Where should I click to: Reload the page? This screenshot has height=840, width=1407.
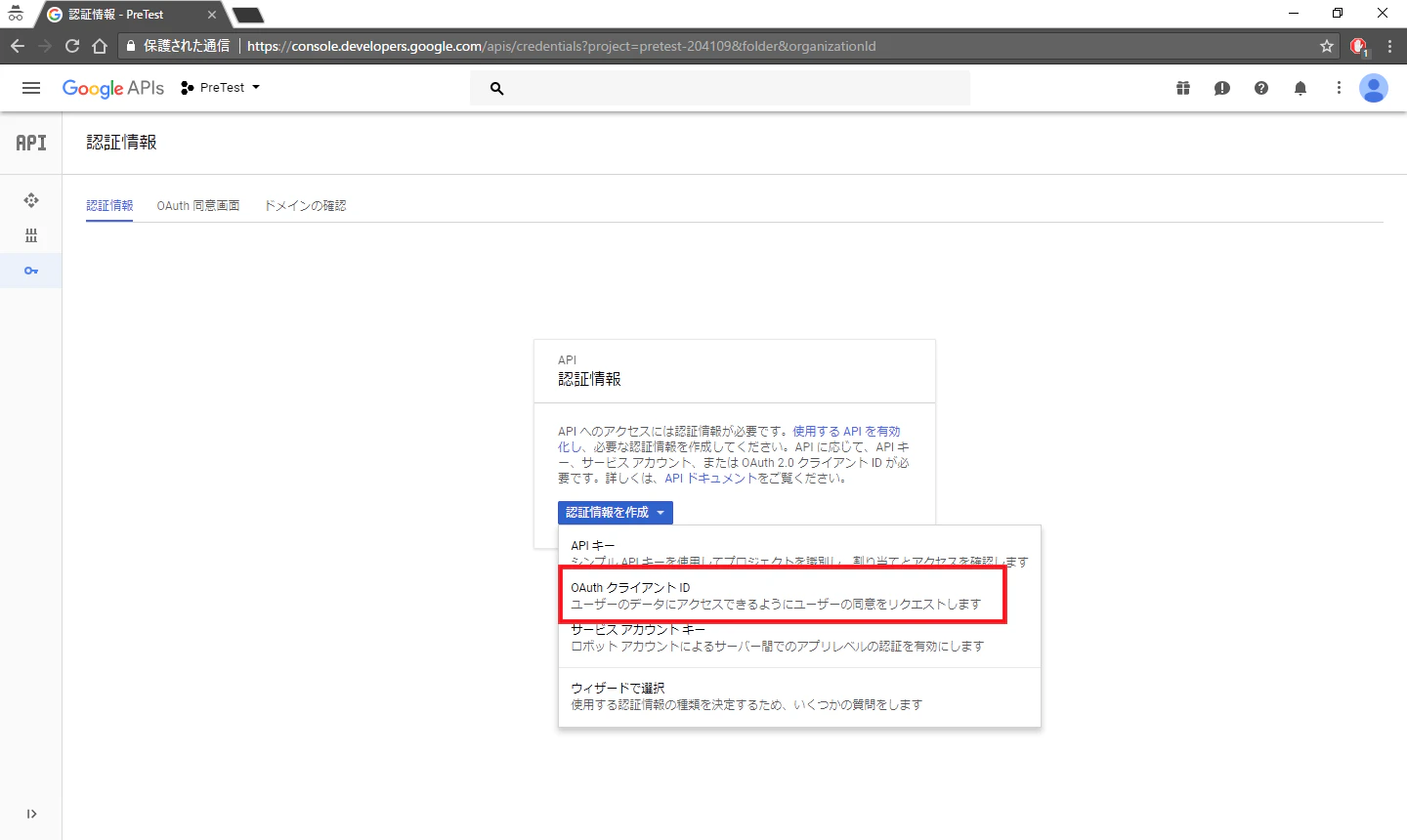[x=72, y=46]
